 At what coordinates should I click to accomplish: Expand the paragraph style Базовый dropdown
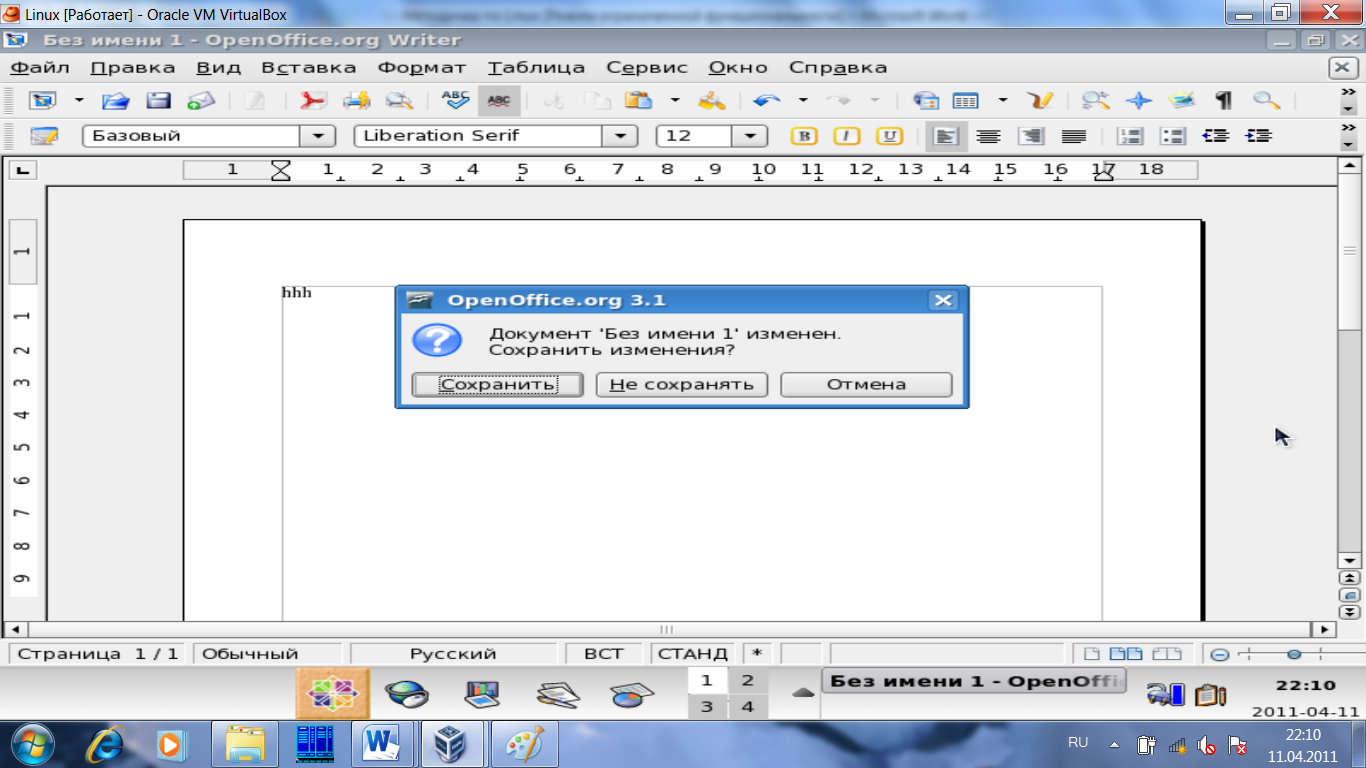tap(318, 136)
